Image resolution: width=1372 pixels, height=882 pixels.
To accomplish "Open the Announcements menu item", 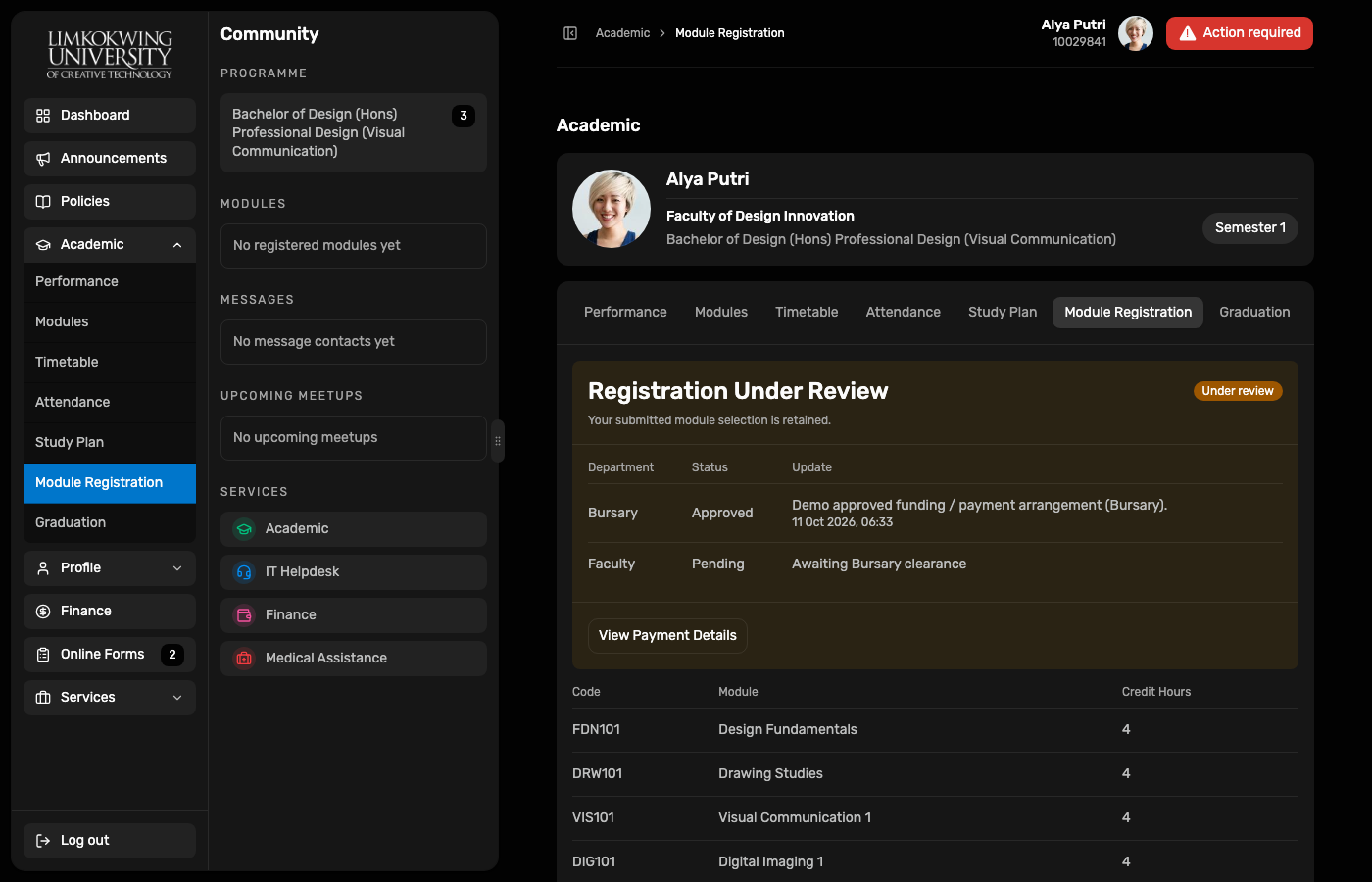I will (x=110, y=159).
